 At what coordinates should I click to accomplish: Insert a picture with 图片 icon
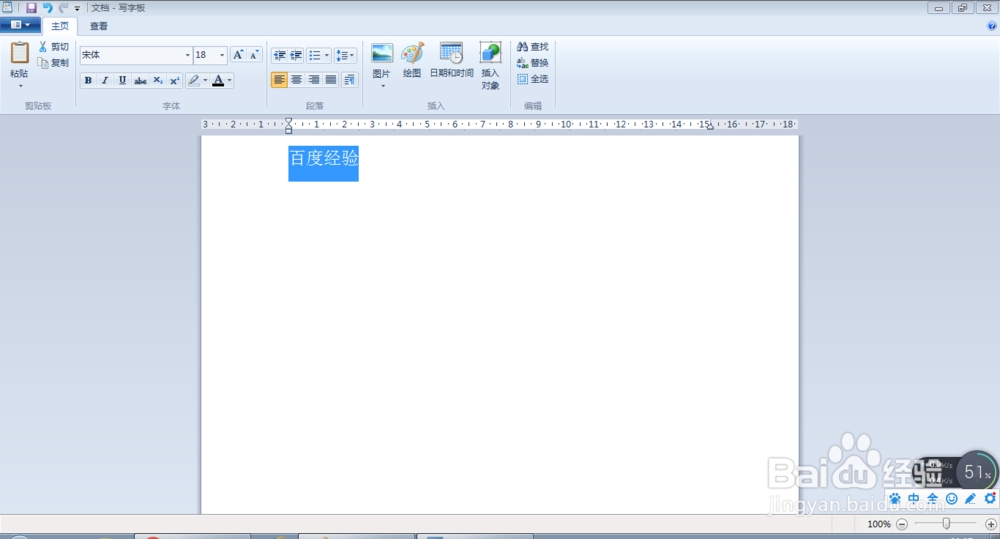tap(381, 54)
